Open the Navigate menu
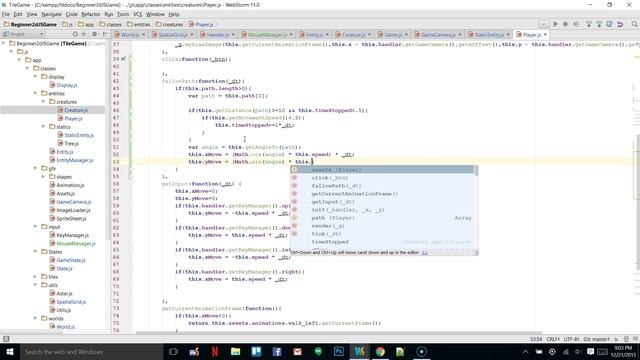Viewport: 640px width, 360px height. pyautogui.click(x=51, y=14)
